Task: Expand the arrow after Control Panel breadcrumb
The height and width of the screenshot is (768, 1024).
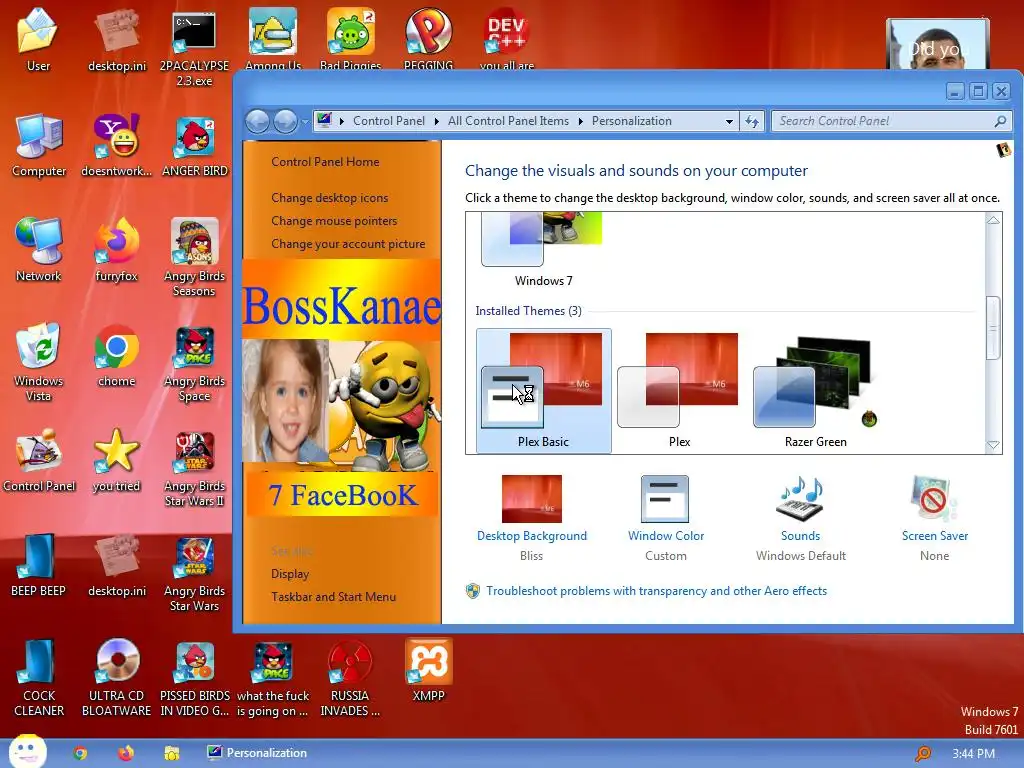Action: click(x=436, y=121)
